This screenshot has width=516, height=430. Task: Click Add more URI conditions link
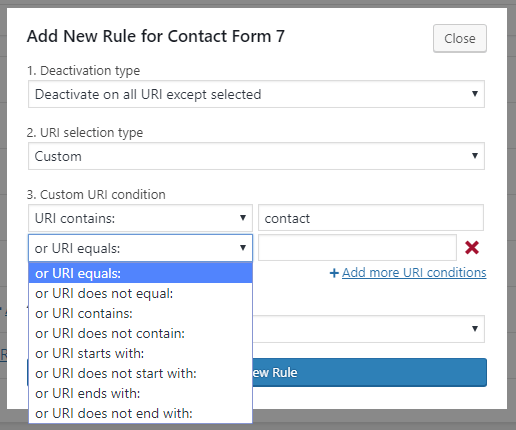[414, 273]
